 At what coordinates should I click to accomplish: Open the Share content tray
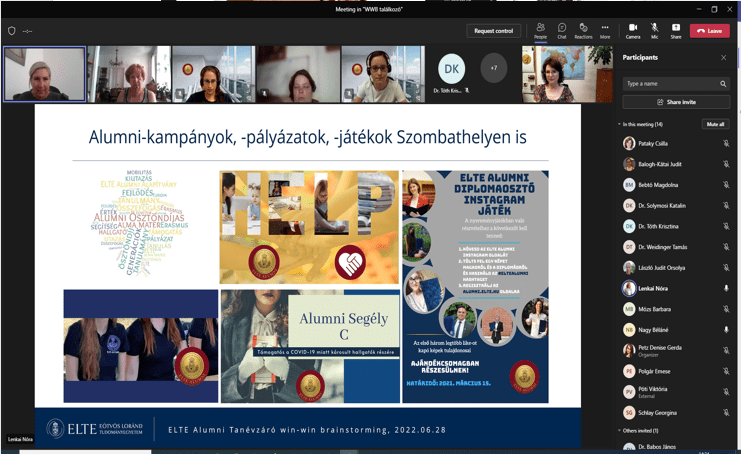coord(676,31)
